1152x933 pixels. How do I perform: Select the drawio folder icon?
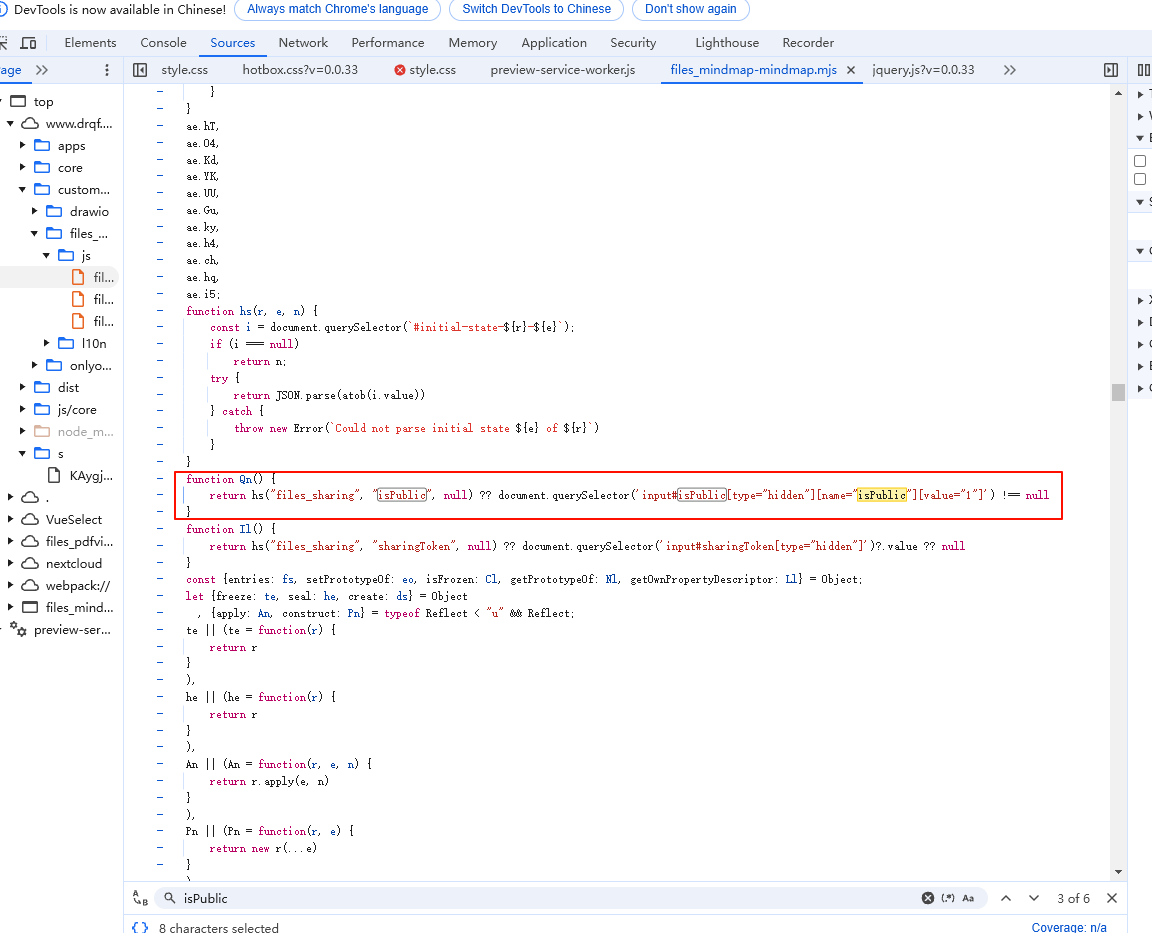[54, 212]
